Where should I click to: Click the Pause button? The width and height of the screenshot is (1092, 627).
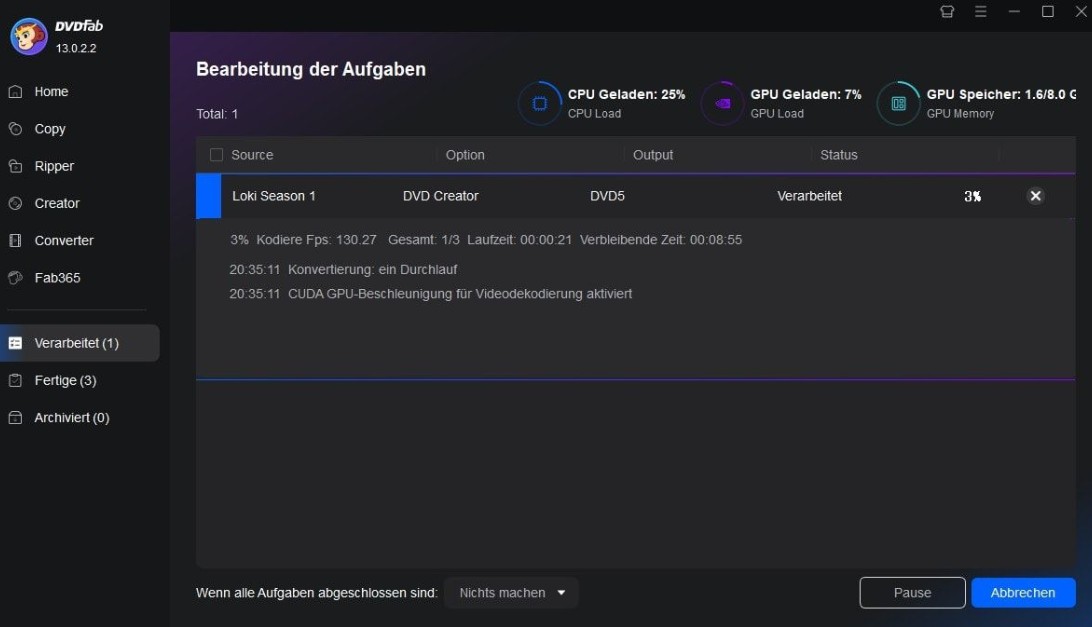tap(912, 593)
